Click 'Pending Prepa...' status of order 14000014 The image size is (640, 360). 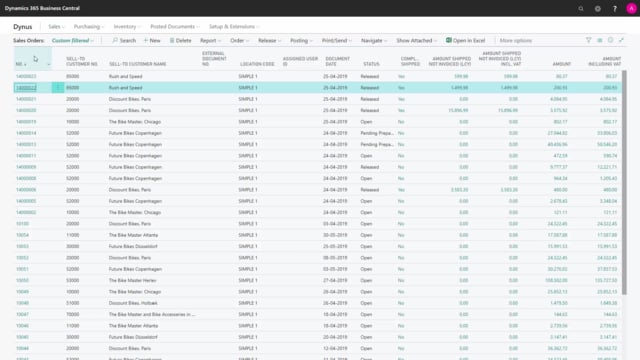point(377,133)
